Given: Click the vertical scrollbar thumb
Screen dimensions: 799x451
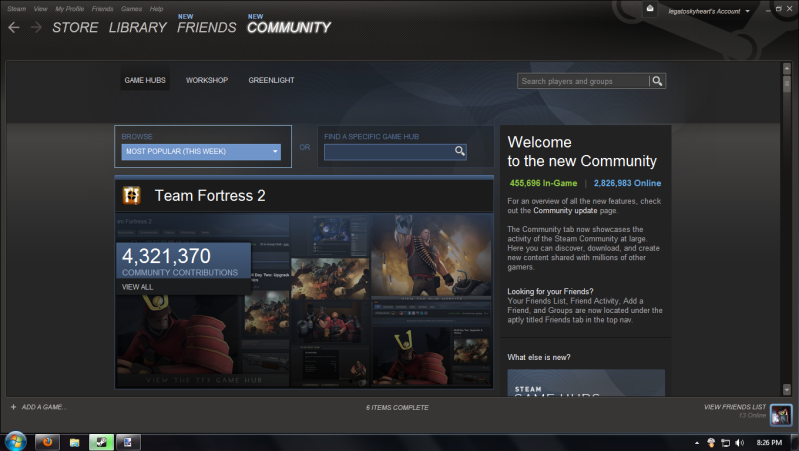Looking at the screenshot, I should pos(786,84).
